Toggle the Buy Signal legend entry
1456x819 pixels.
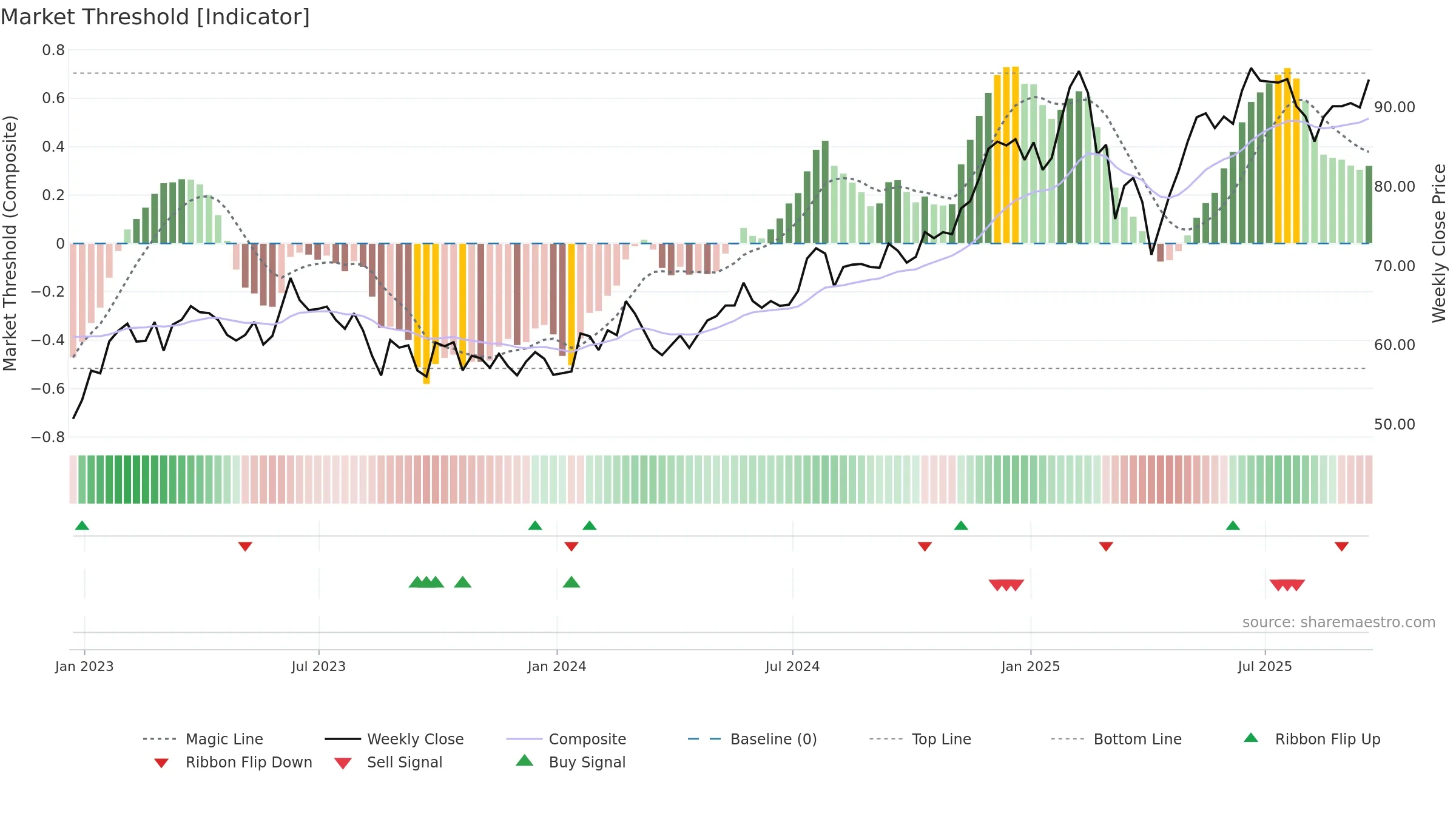[570, 762]
